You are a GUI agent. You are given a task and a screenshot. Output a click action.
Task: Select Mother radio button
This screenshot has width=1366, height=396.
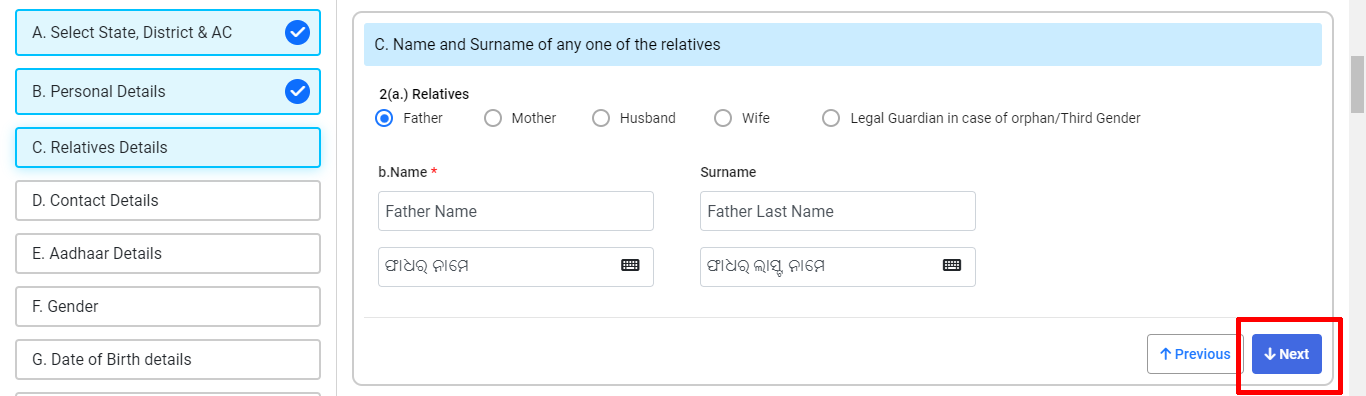493,118
